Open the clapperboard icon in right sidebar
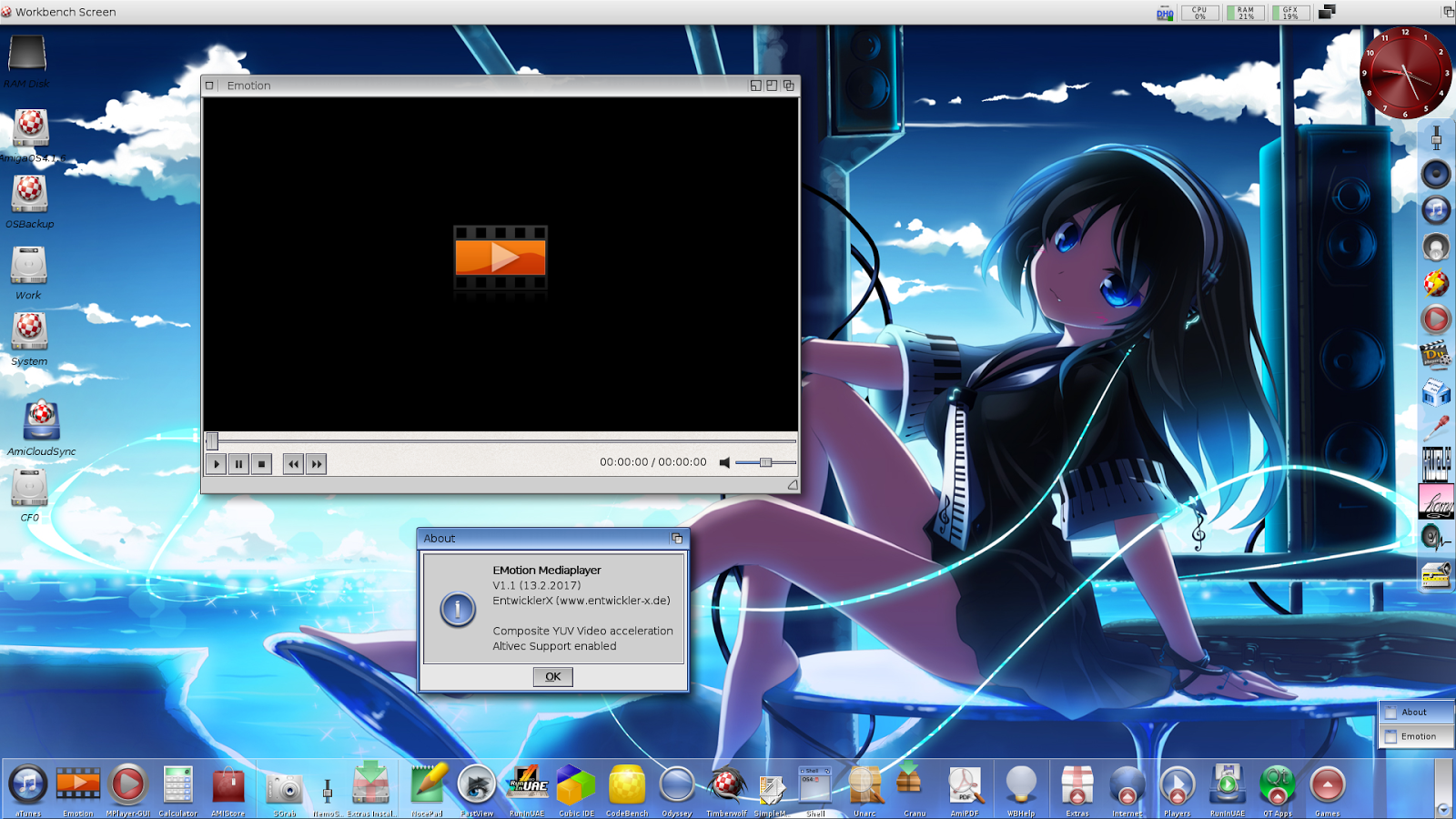The image size is (1456, 819). (x=1436, y=355)
